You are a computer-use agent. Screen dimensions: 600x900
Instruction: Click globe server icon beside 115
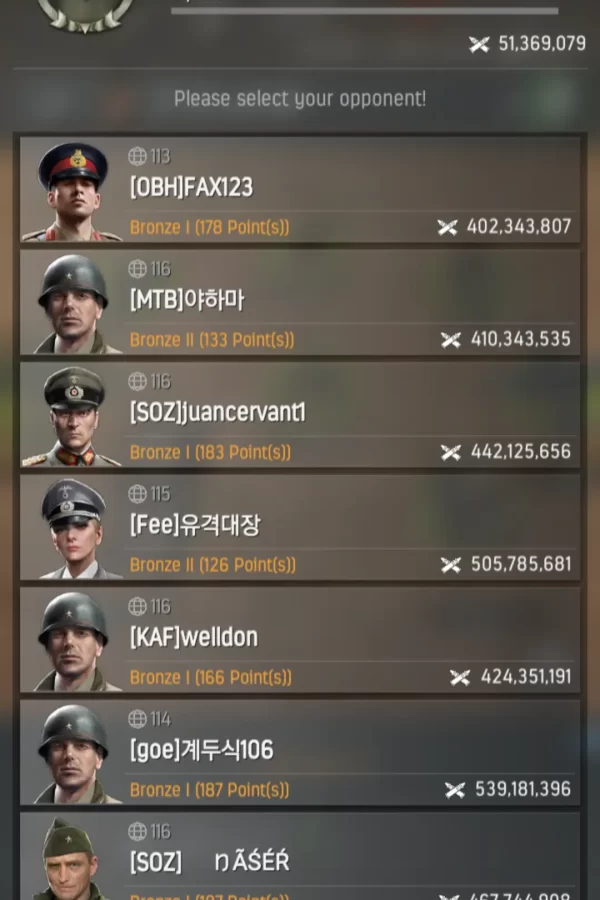click(137, 493)
